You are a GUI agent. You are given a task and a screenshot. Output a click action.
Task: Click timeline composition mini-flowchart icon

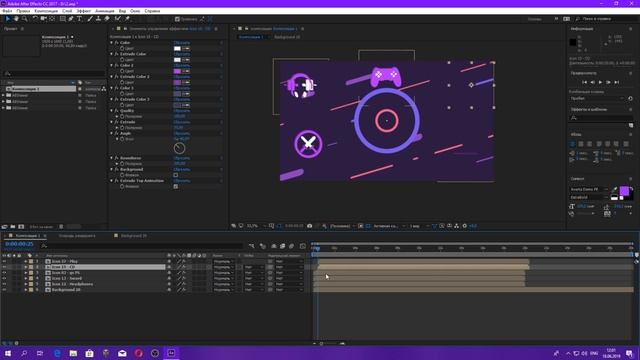[252, 246]
